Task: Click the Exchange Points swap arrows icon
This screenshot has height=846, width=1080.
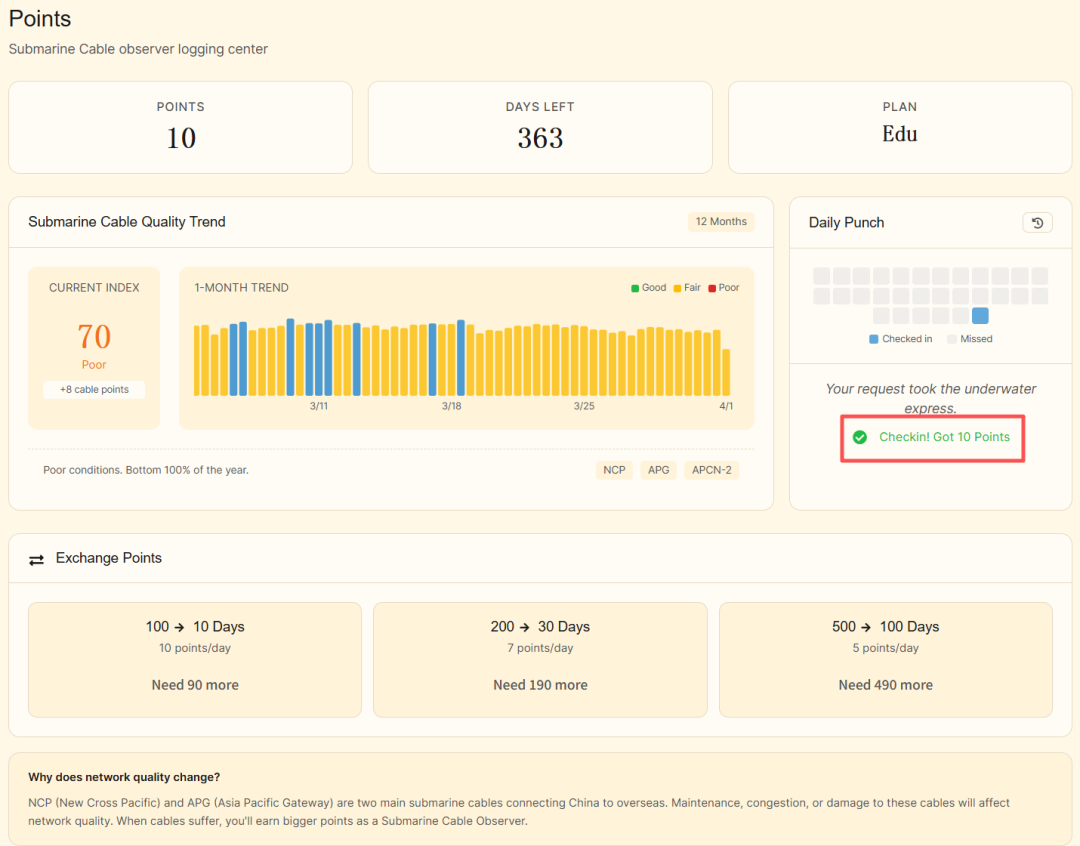Action: 37,559
